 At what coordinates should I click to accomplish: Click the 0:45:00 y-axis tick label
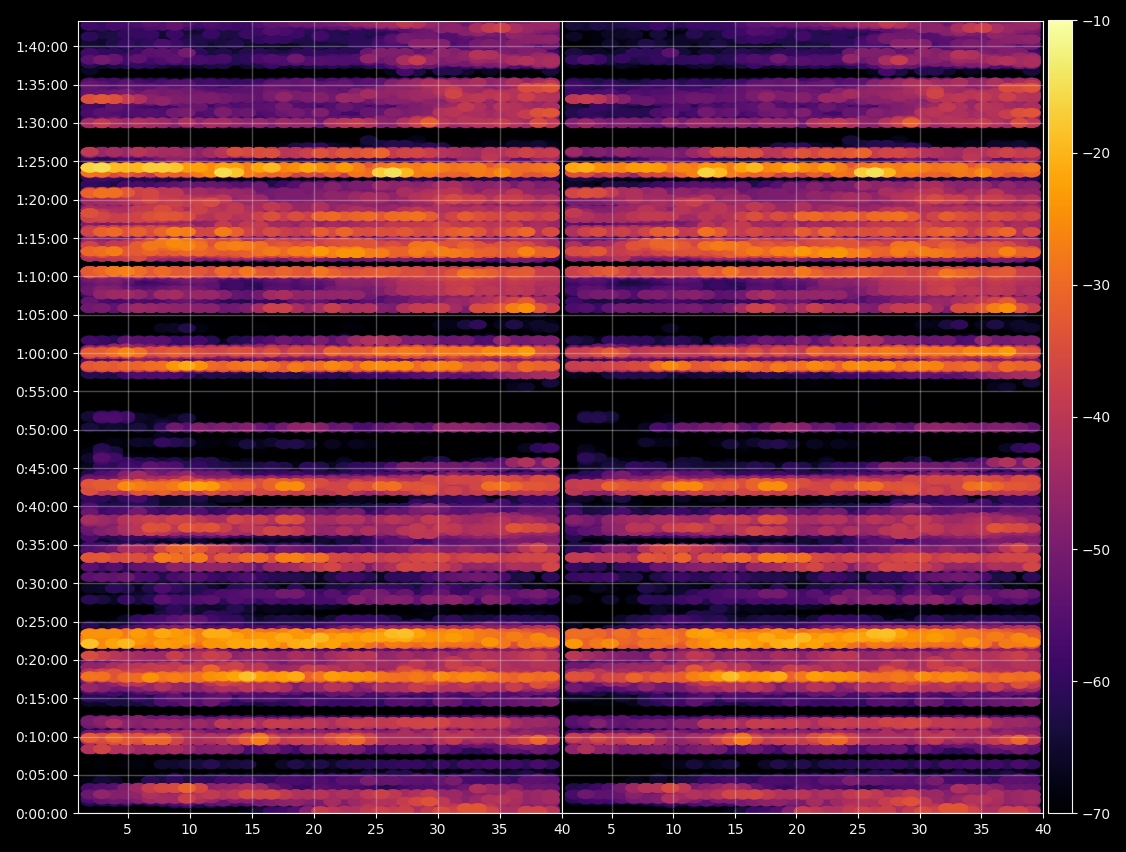tap(42, 468)
